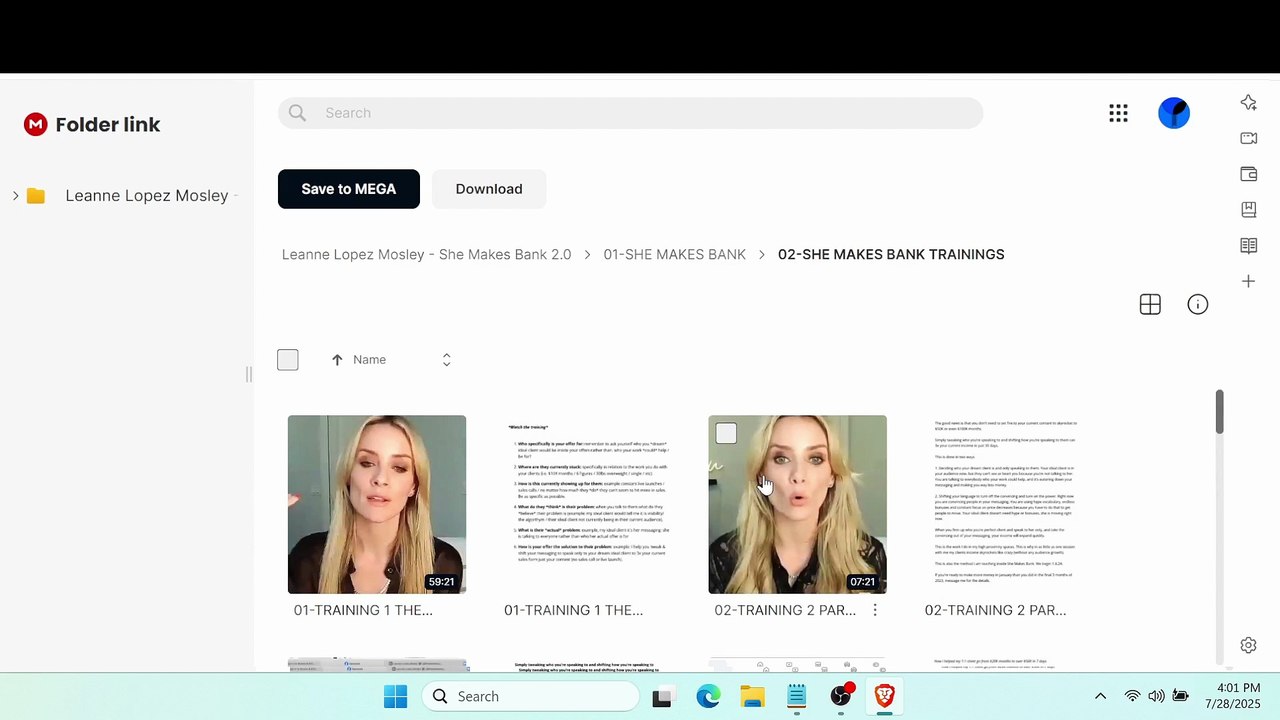
Task: Click the magnifier icon in the search bar
Action: pyautogui.click(x=297, y=113)
